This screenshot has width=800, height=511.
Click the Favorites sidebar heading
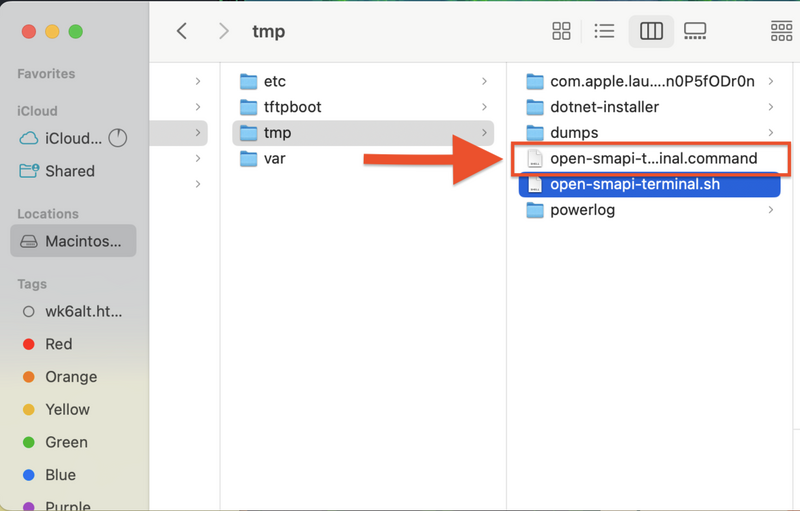[x=46, y=74]
